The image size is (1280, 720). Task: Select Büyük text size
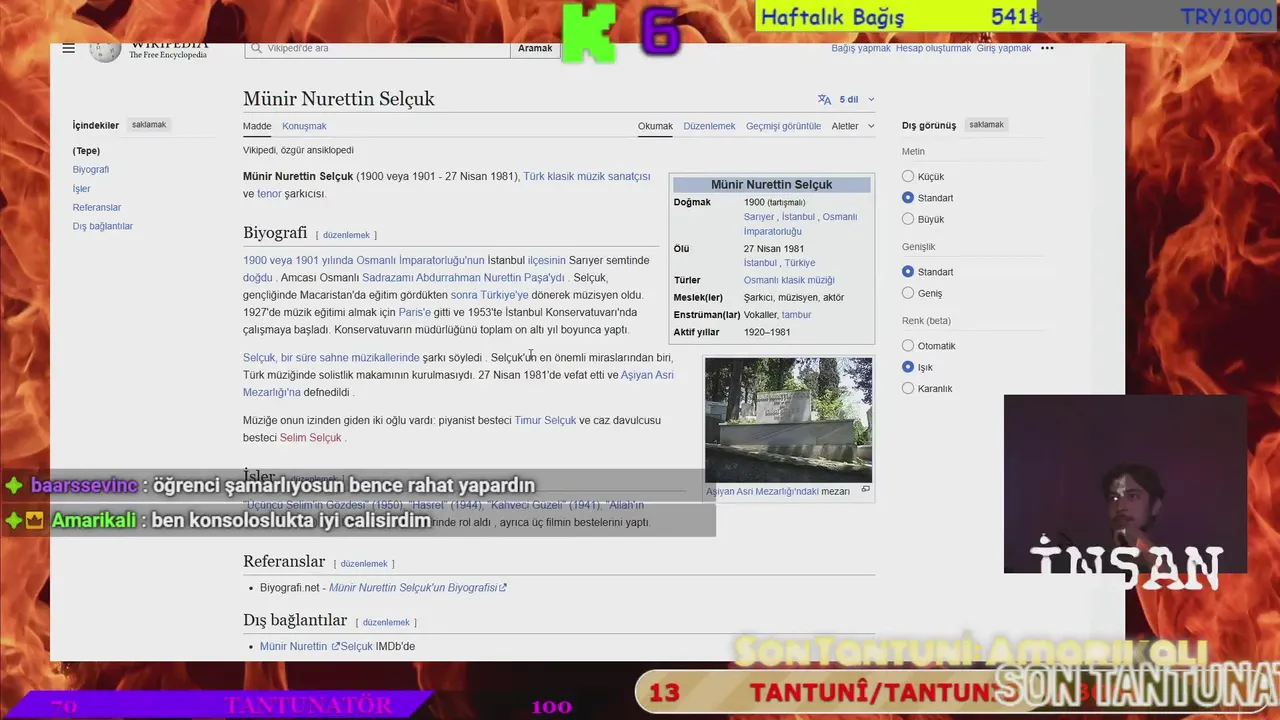point(908,219)
